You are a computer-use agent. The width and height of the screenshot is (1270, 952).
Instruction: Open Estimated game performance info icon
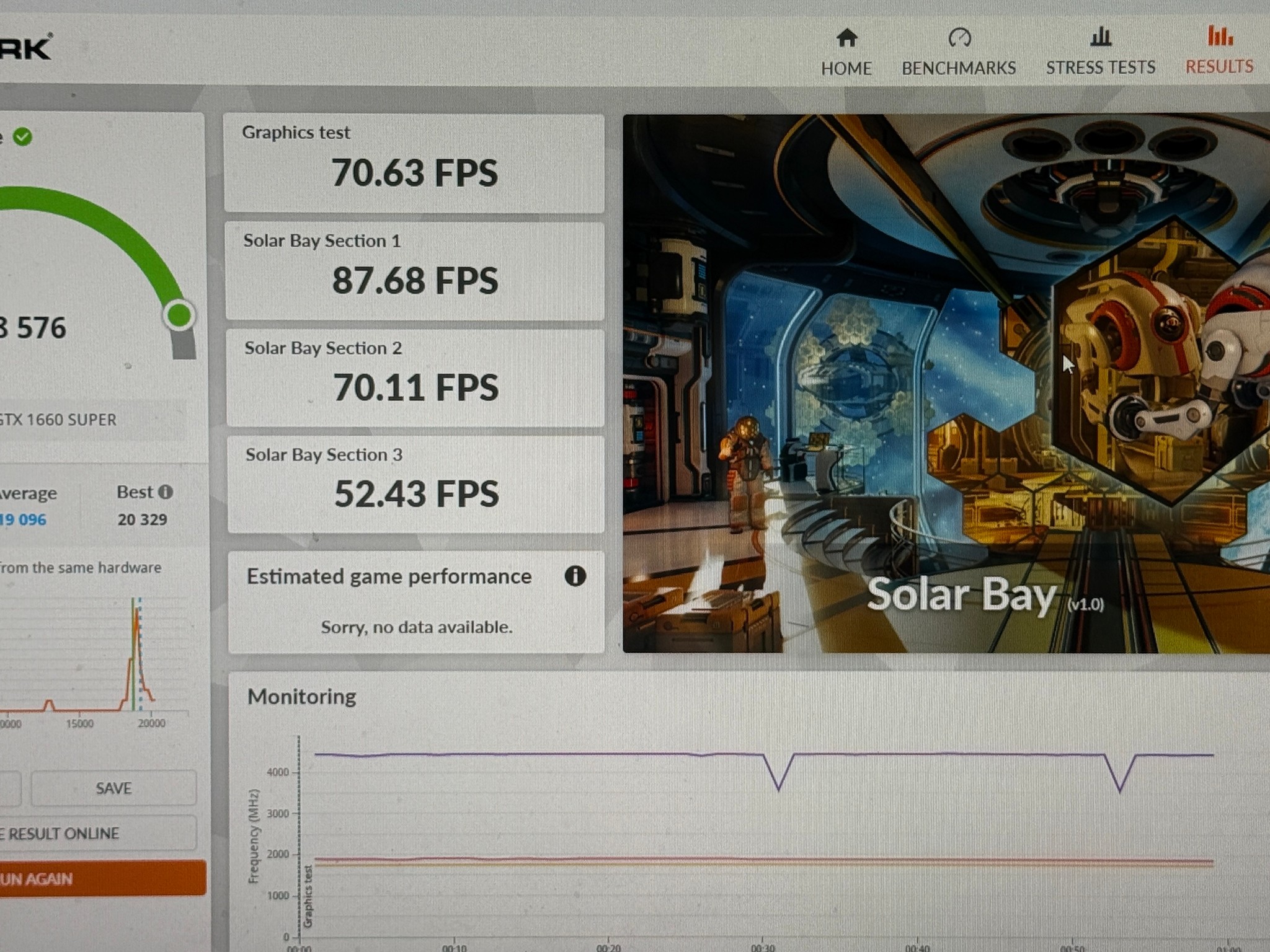coord(575,576)
